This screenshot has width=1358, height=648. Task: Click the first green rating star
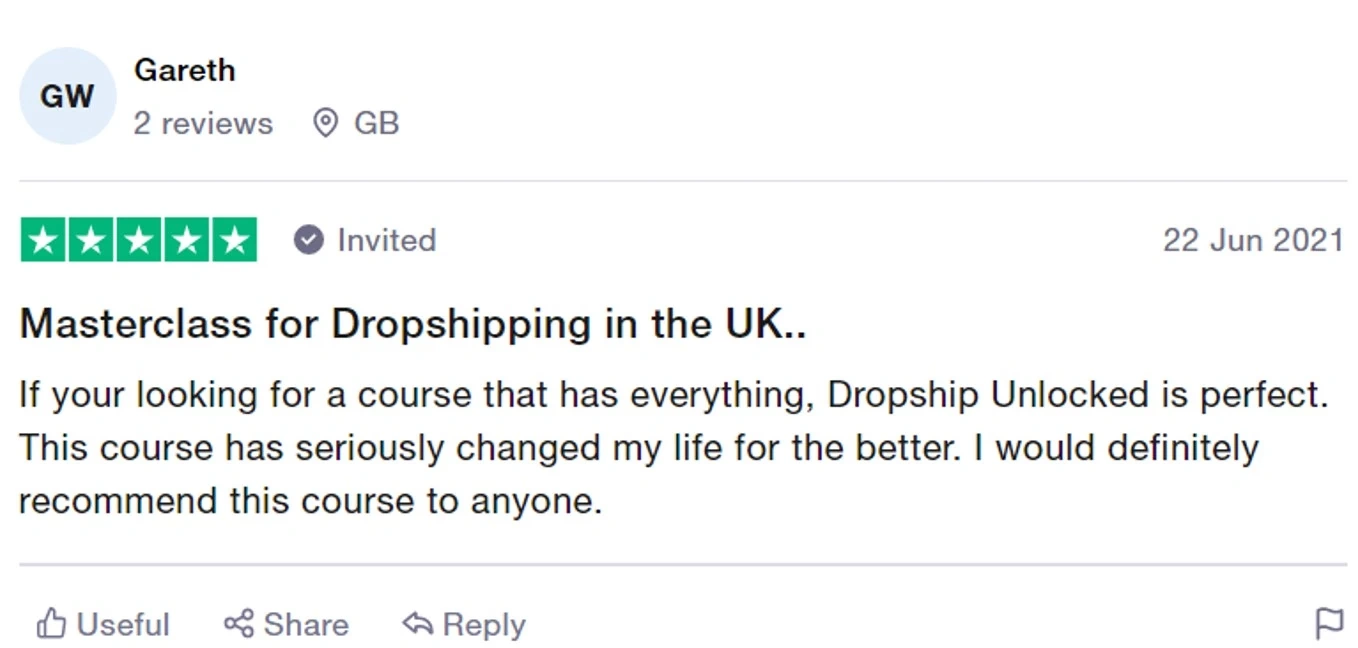43,240
